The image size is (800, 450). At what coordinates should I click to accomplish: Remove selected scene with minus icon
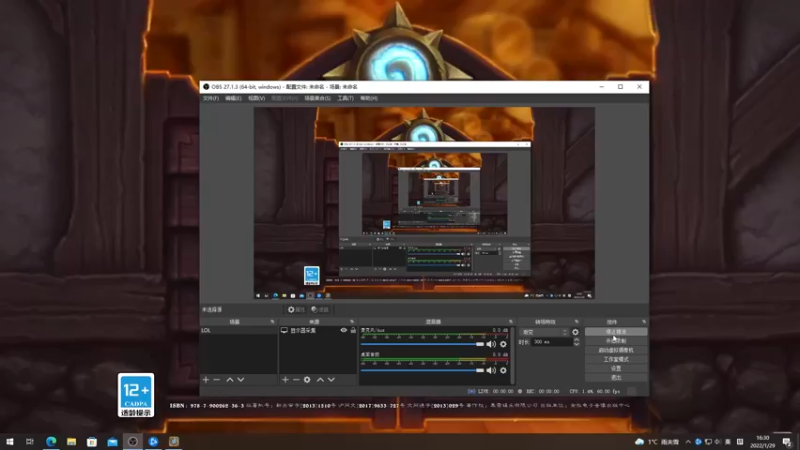[x=217, y=380]
